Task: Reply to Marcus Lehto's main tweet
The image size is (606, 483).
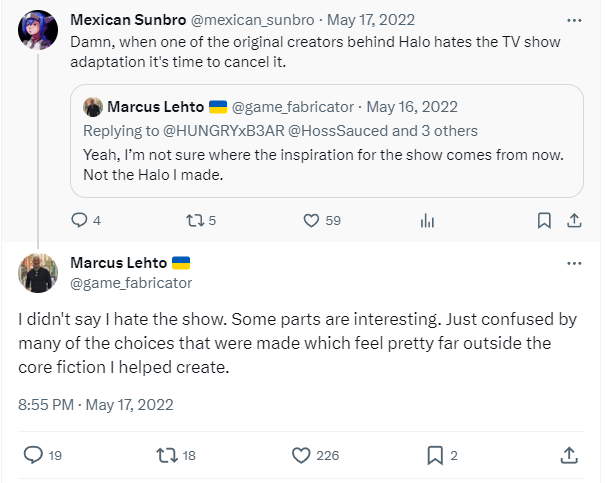Action: (x=33, y=455)
